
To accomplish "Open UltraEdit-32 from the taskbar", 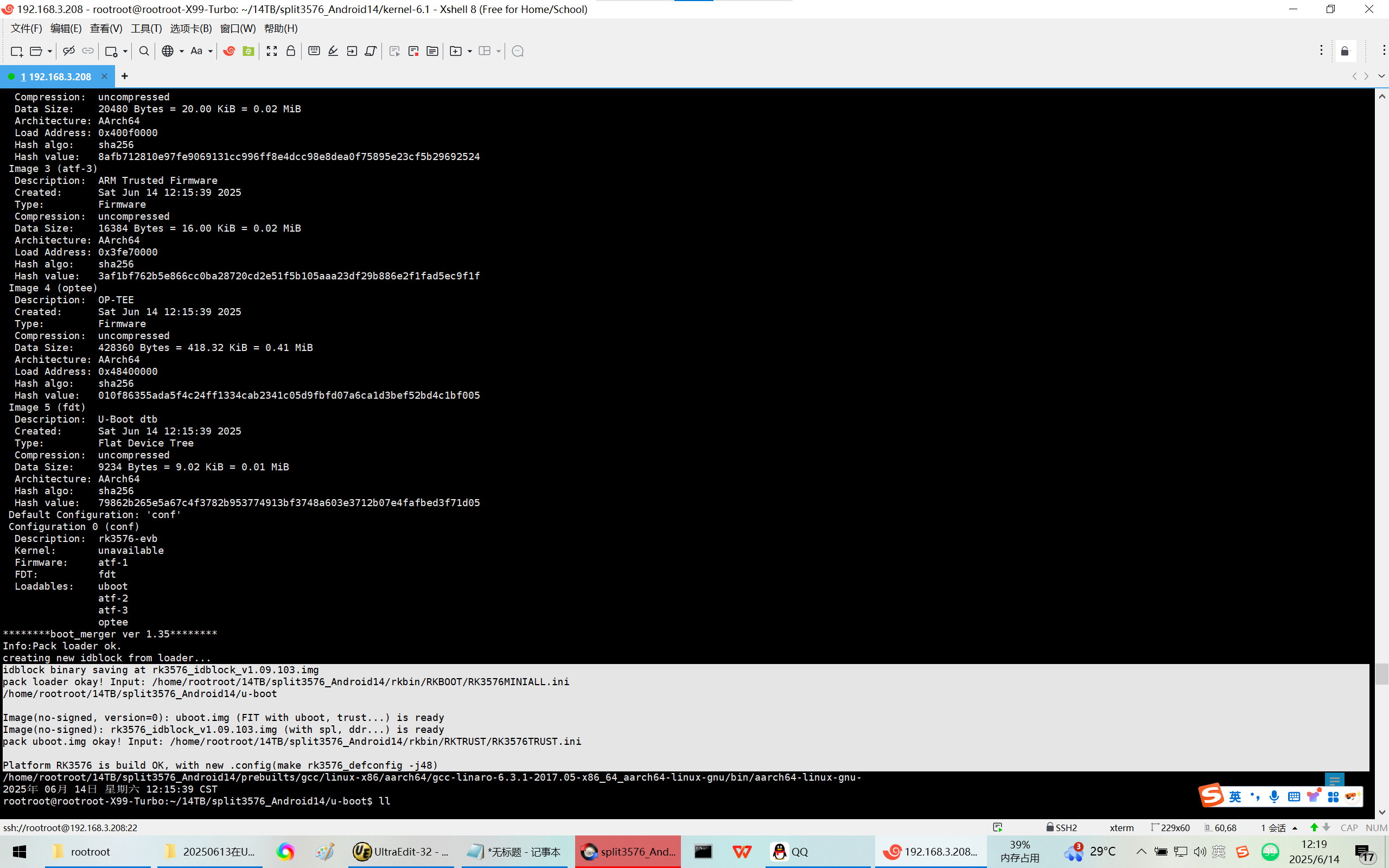I will (401, 851).
